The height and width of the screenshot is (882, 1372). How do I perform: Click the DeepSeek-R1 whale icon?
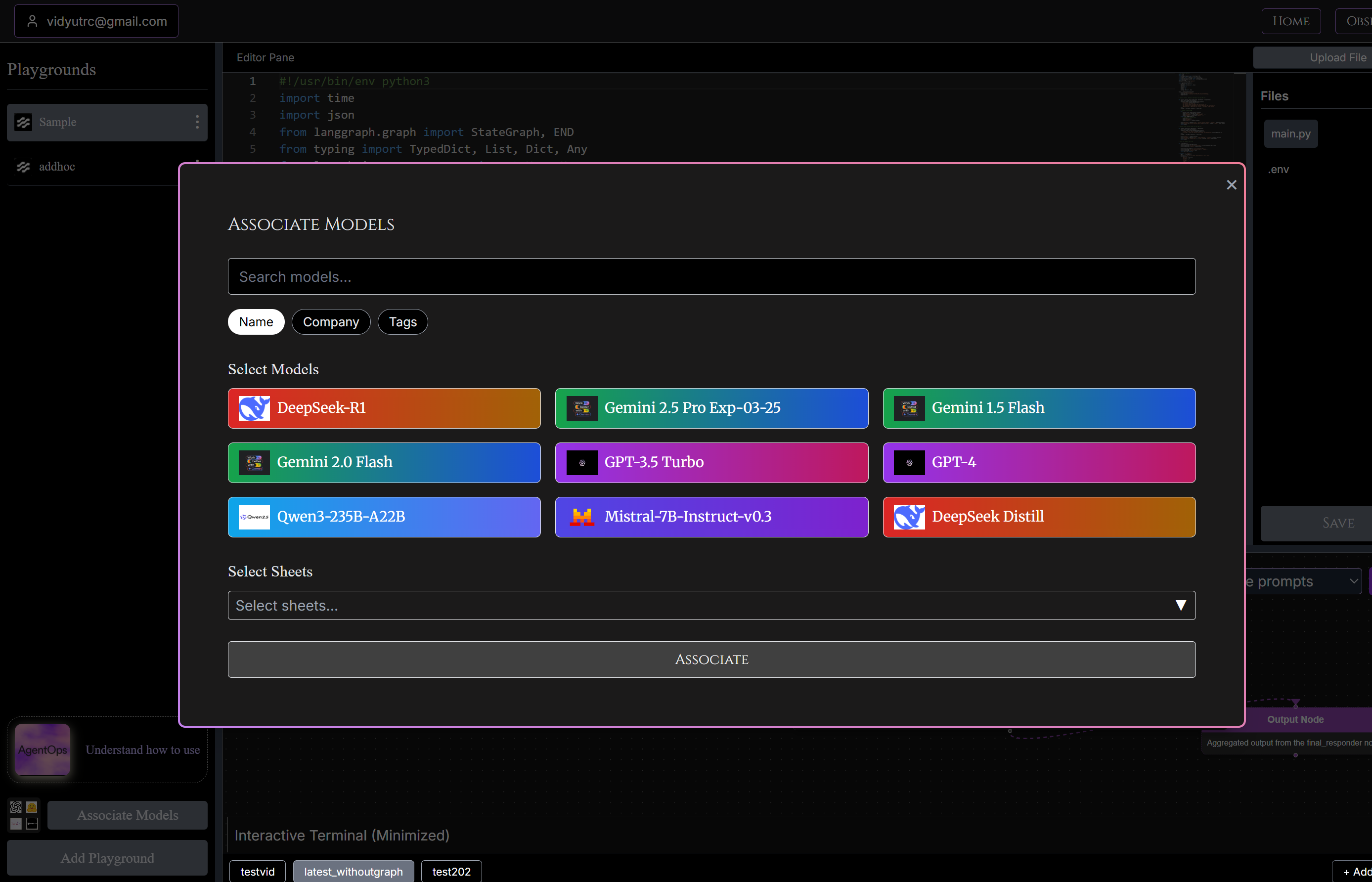tap(254, 408)
